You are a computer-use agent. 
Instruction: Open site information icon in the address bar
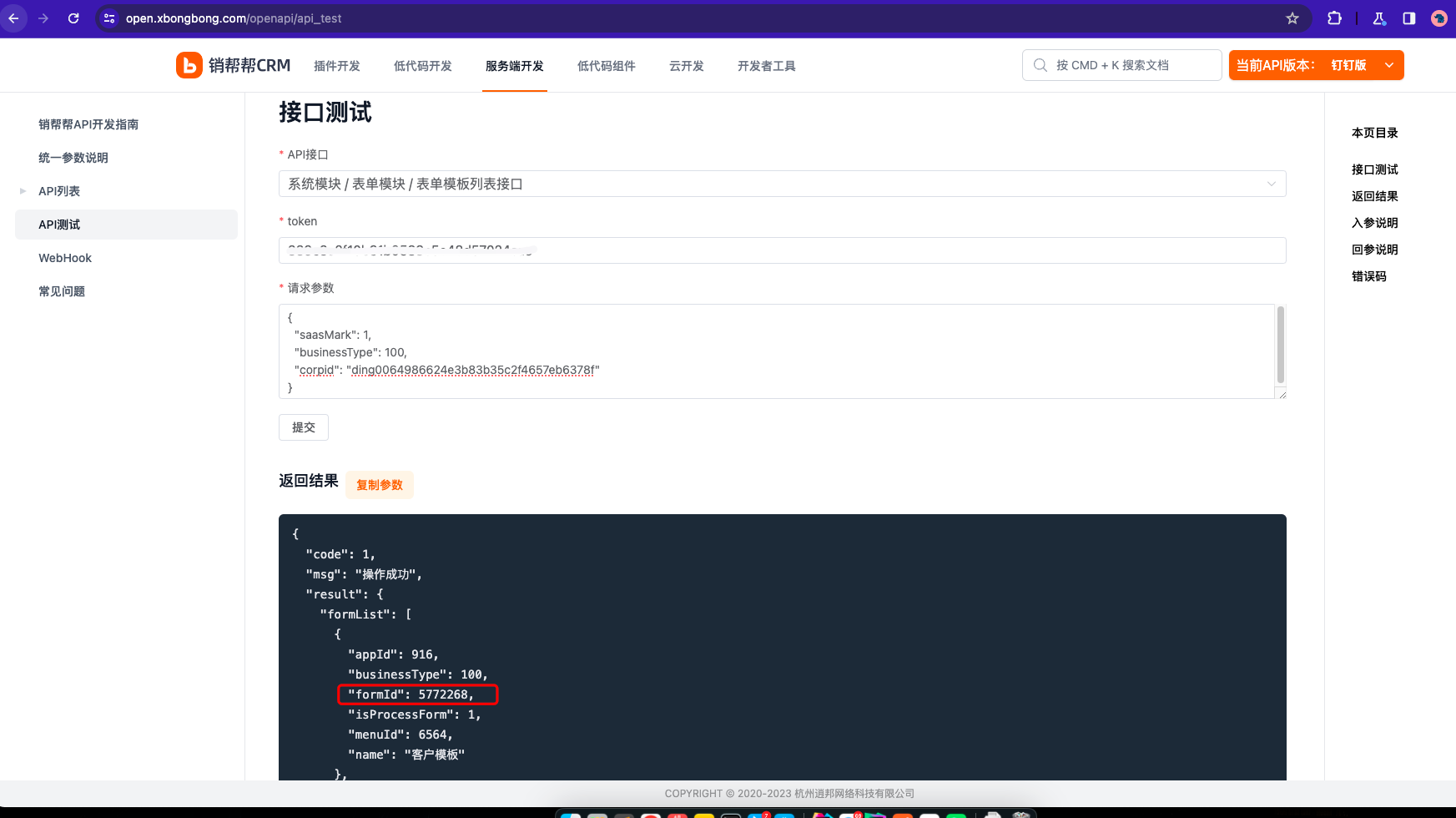point(109,18)
